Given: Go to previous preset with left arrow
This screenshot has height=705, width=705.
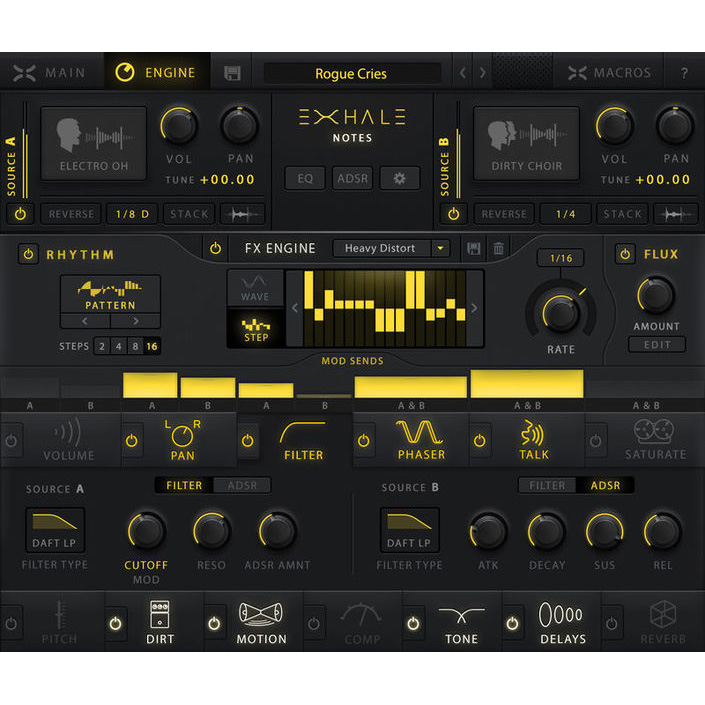Looking at the screenshot, I should click(x=462, y=73).
